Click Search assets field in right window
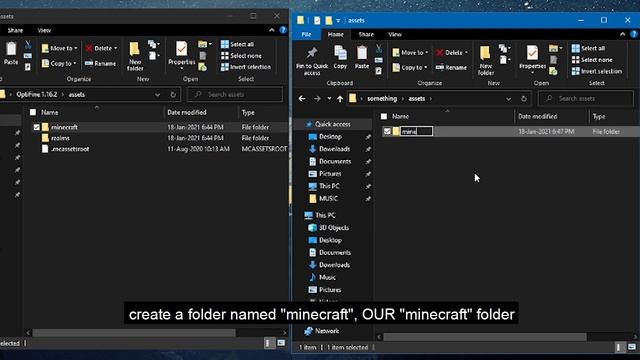 pyautogui.click(x=586, y=98)
